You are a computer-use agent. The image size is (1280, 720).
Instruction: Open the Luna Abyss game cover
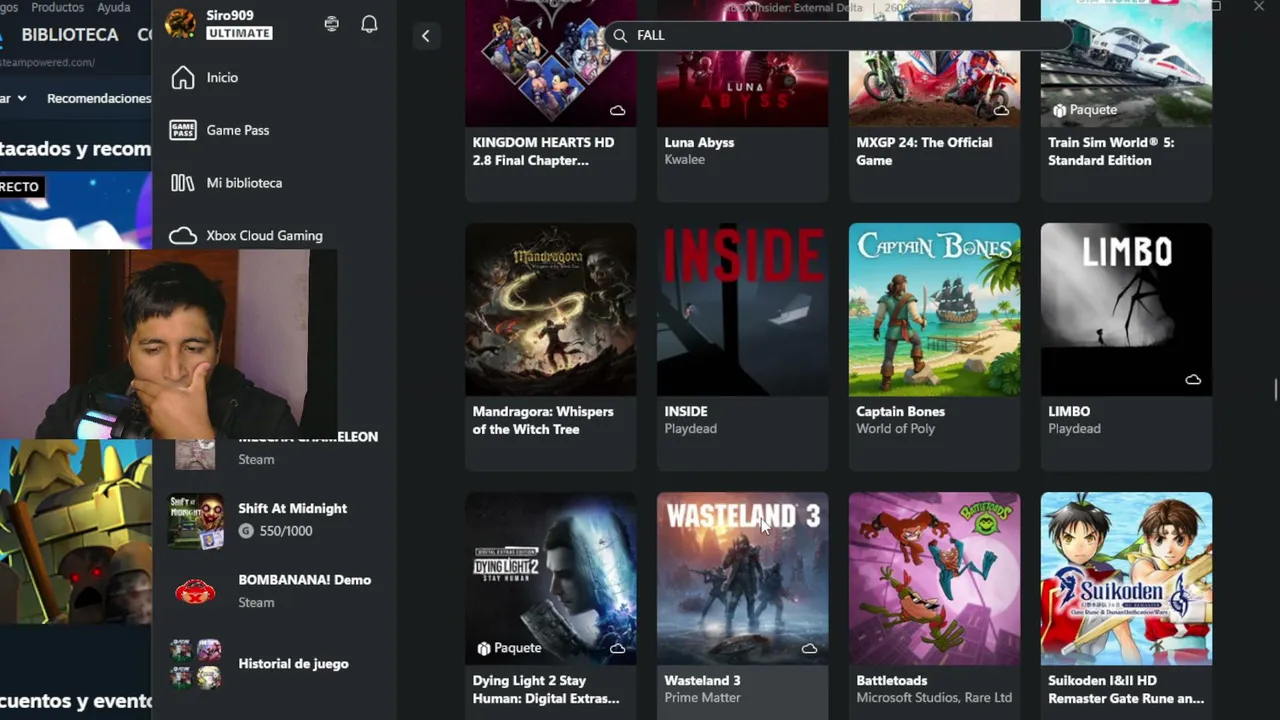click(742, 63)
